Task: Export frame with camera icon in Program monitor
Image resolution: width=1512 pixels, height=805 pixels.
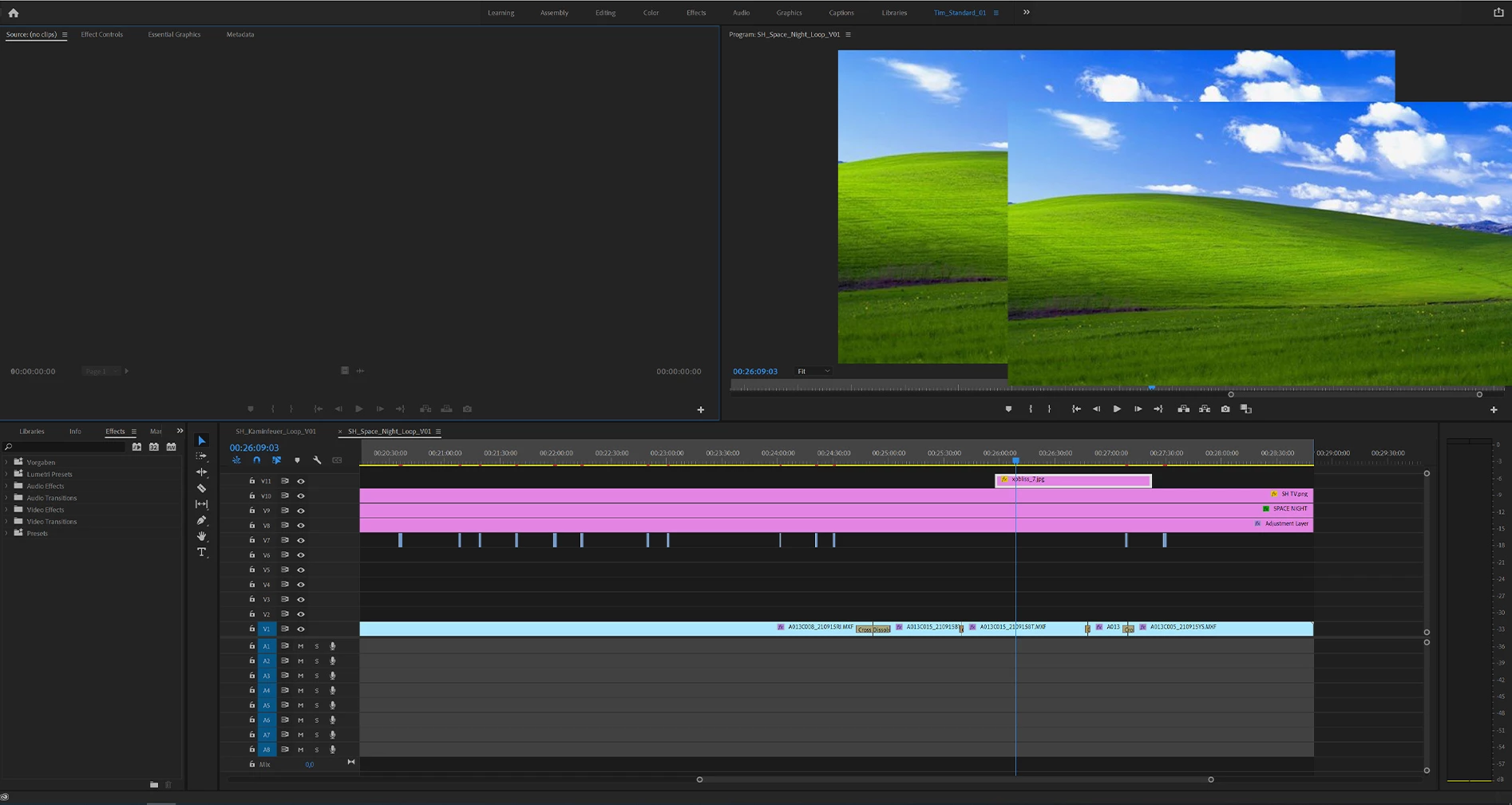Action: (x=1225, y=409)
